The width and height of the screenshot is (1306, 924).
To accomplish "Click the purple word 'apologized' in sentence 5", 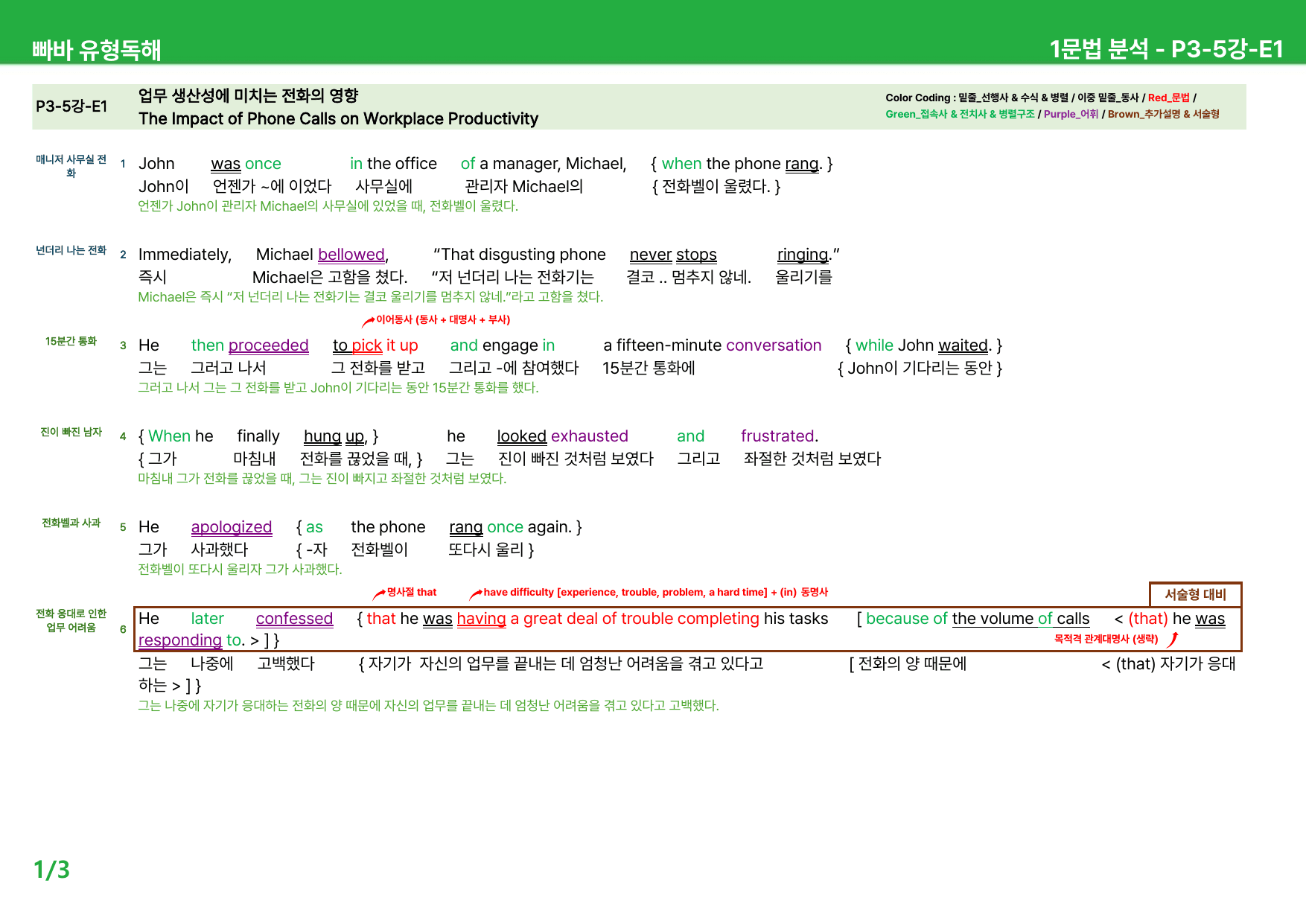I will point(232,527).
